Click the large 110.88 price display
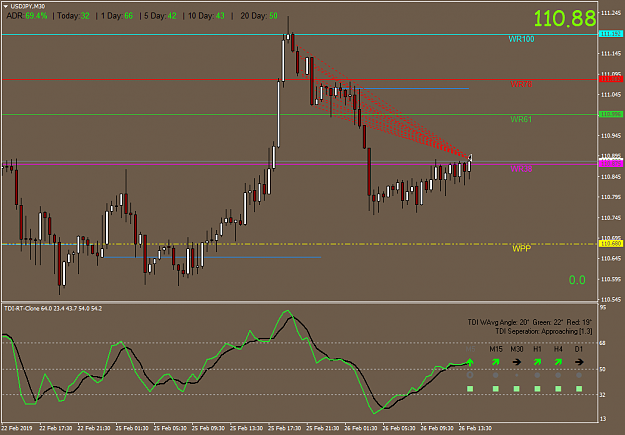This screenshot has height=435, width=625. [564, 18]
